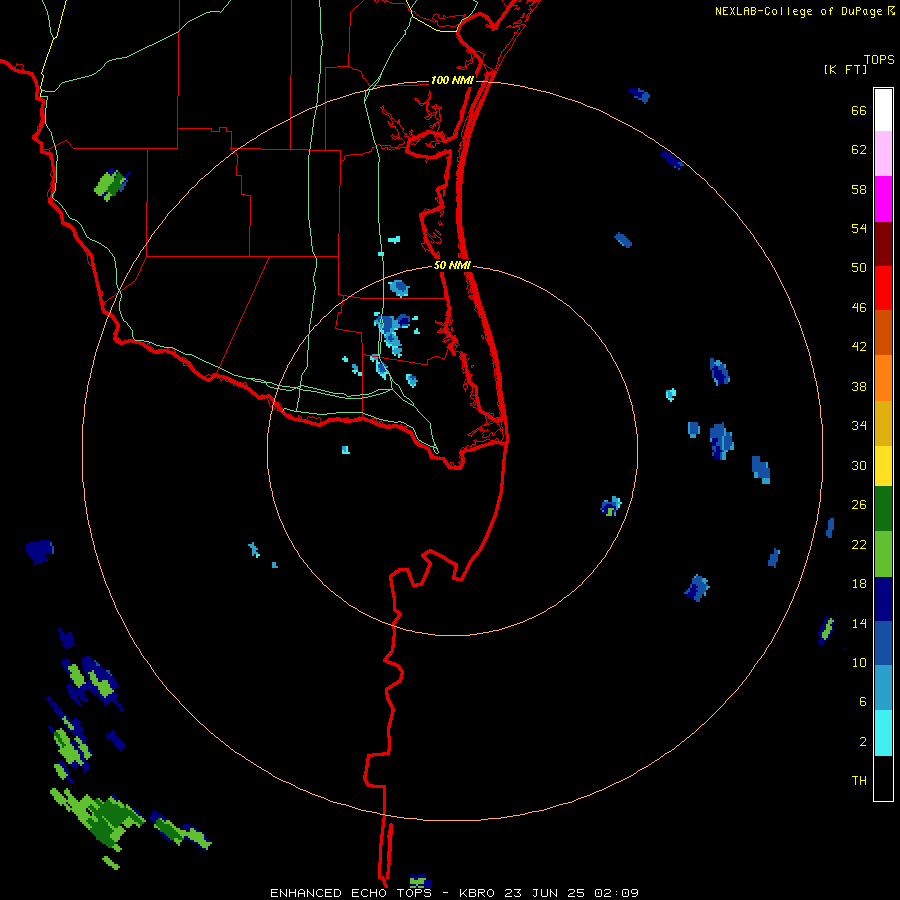The image size is (900, 900).
Task: Click the 22 tick label on the scale
Action: click(x=859, y=544)
